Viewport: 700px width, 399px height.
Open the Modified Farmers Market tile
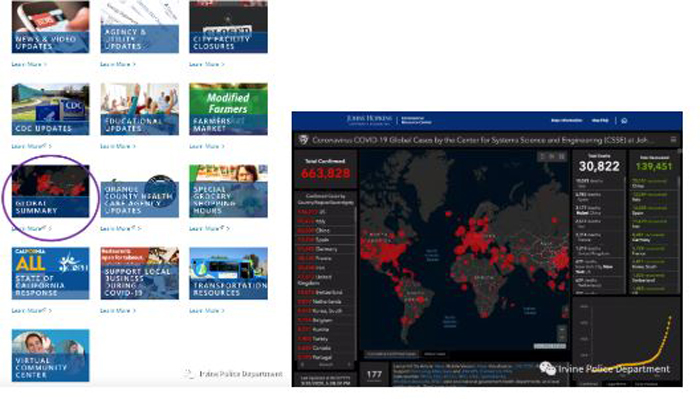[229, 109]
